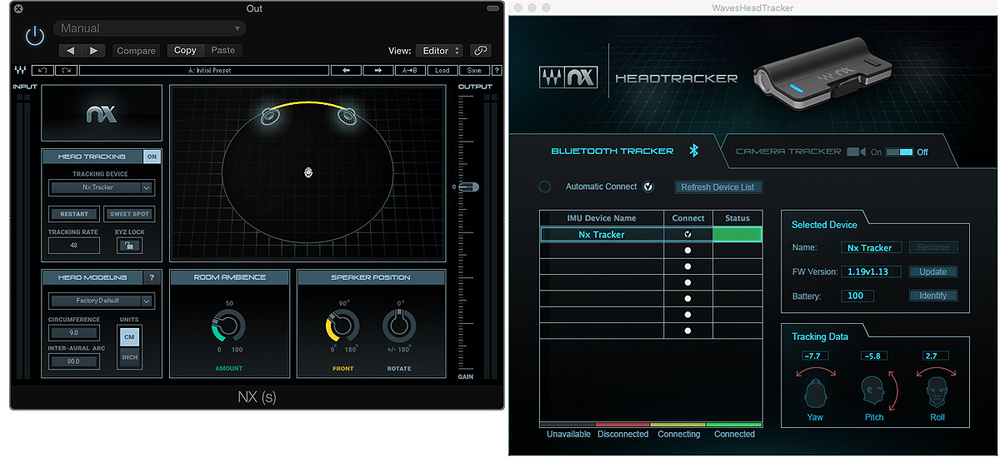Refresh the device list

pos(717,187)
